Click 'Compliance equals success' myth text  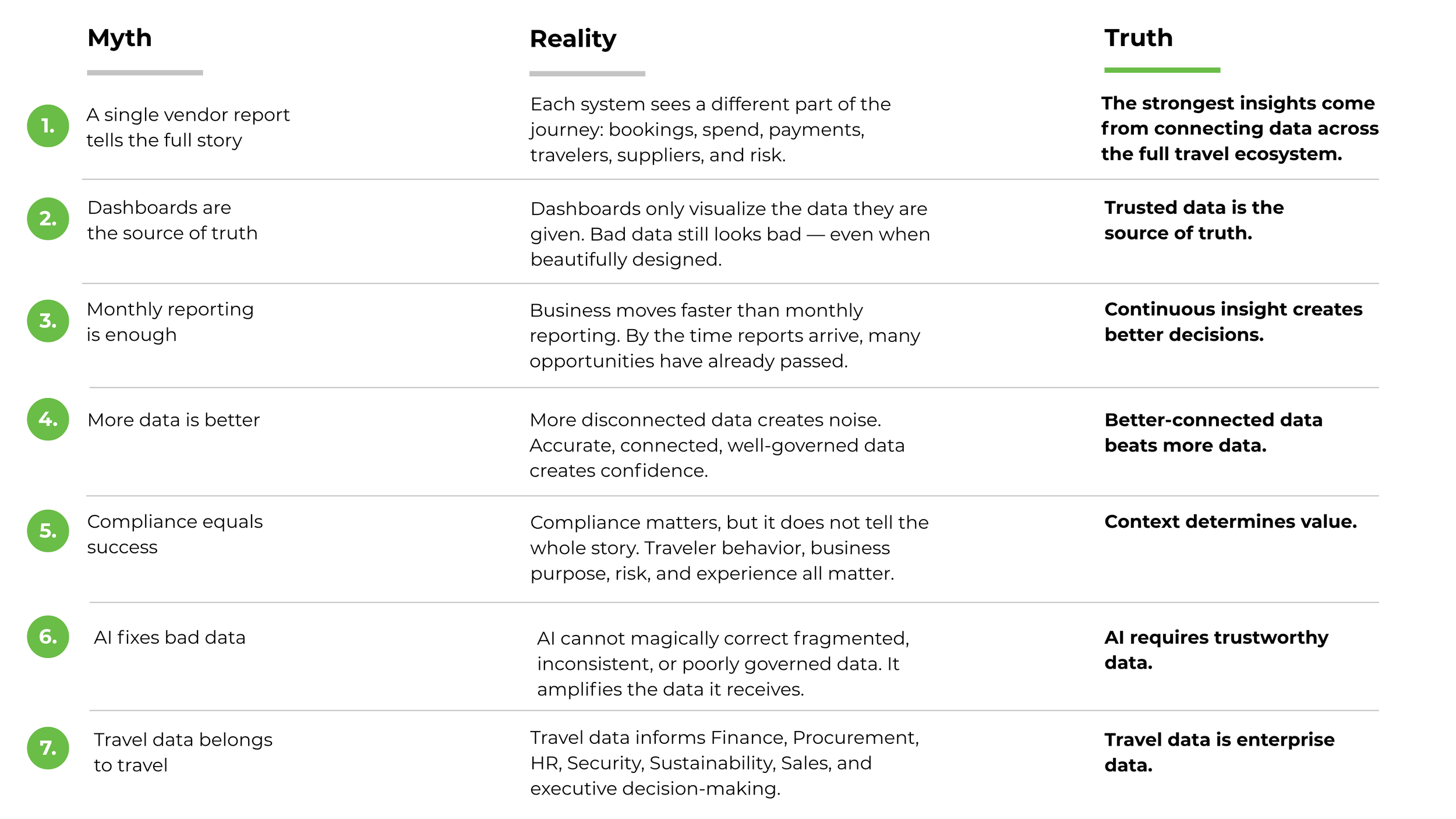(x=175, y=534)
